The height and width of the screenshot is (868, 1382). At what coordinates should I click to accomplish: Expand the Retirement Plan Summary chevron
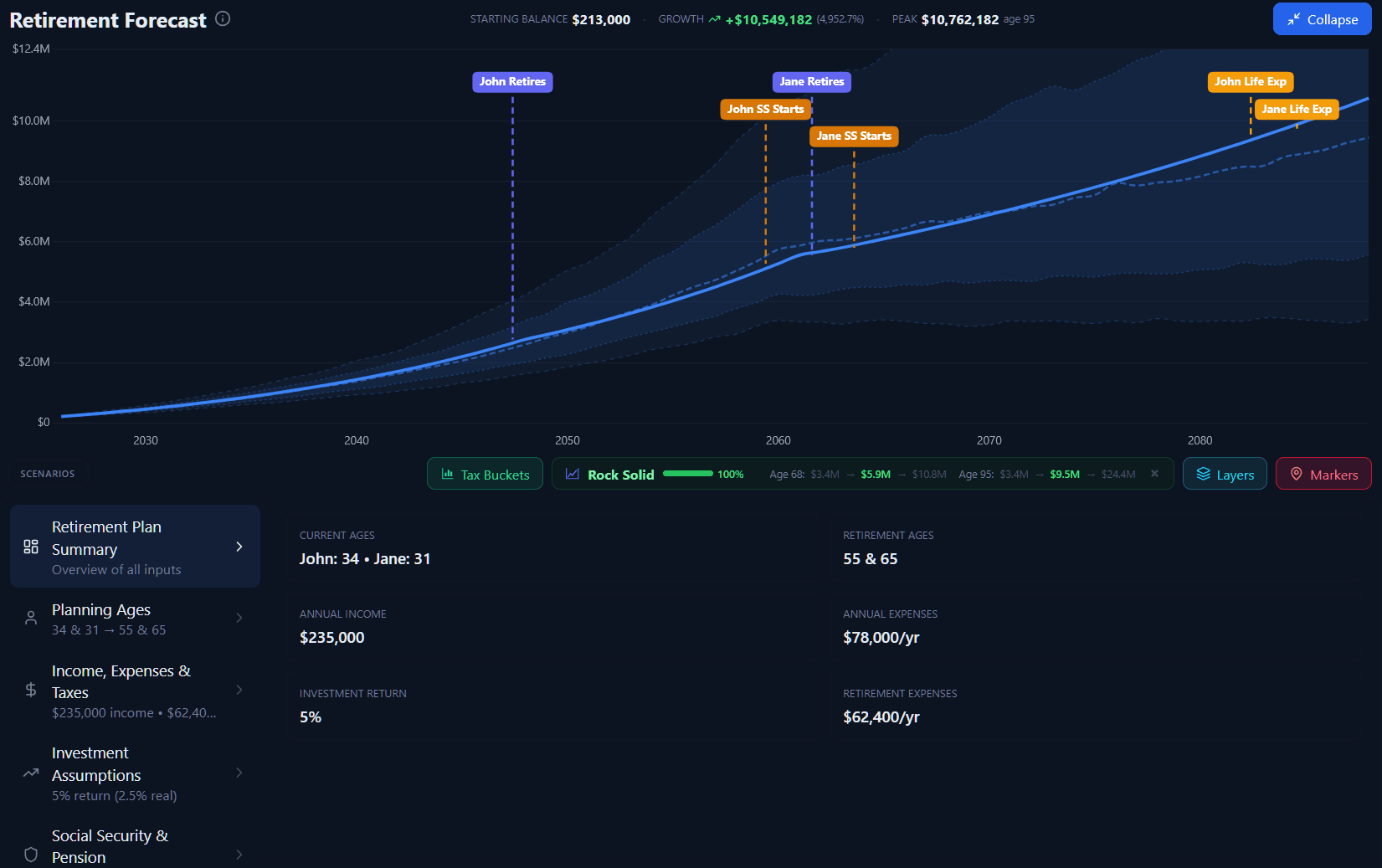pyautogui.click(x=239, y=547)
